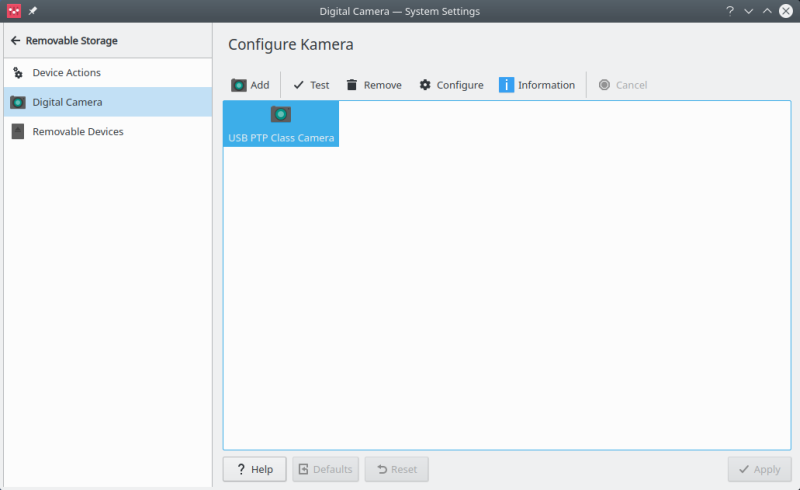Remove the selected camera
Screen dimensions: 800x490
click(x=374, y=85)
